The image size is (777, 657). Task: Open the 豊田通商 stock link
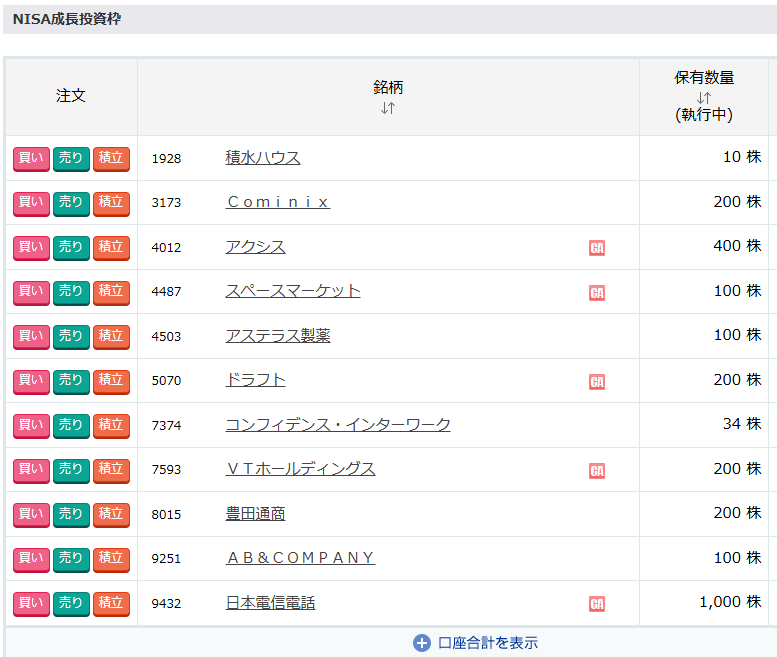click(x=255, y=514)
